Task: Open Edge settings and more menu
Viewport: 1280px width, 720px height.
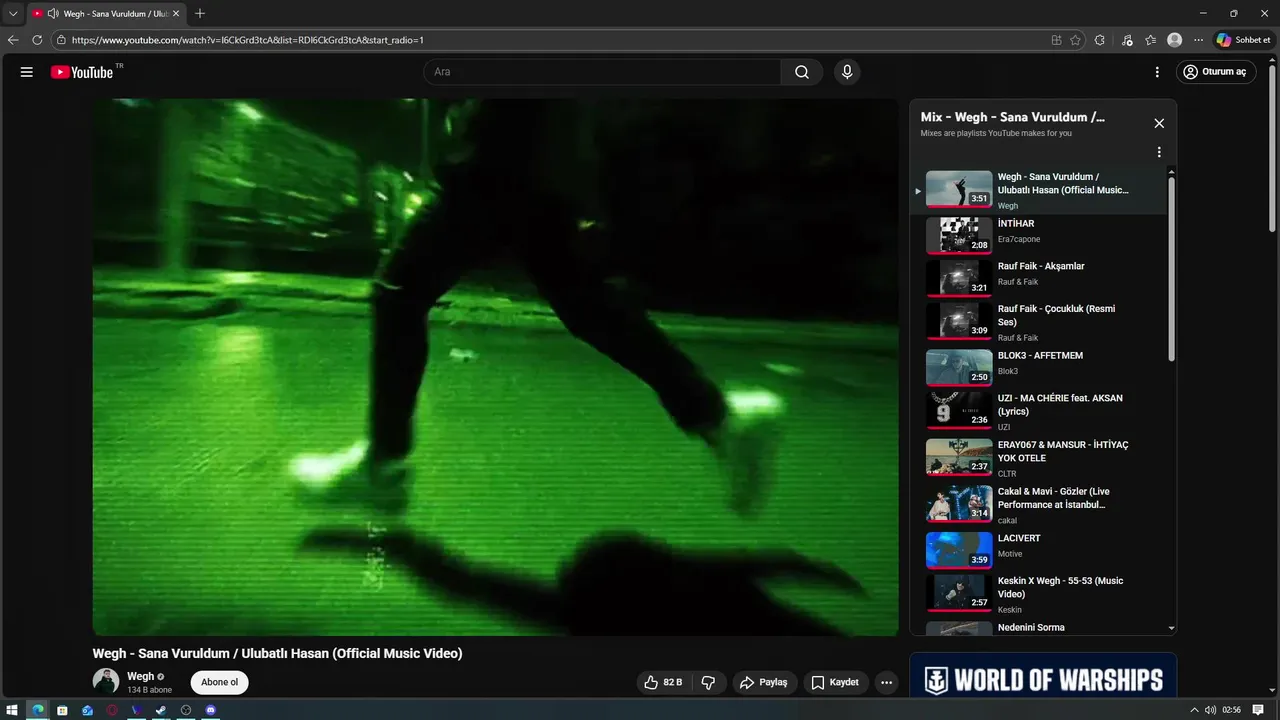Action: coord(1198,40)
